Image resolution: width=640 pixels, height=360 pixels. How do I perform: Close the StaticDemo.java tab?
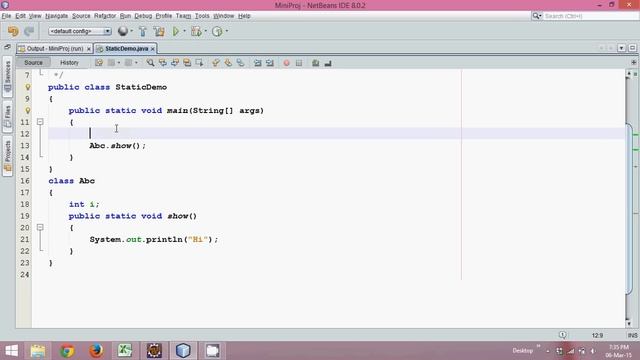[153, 49]
